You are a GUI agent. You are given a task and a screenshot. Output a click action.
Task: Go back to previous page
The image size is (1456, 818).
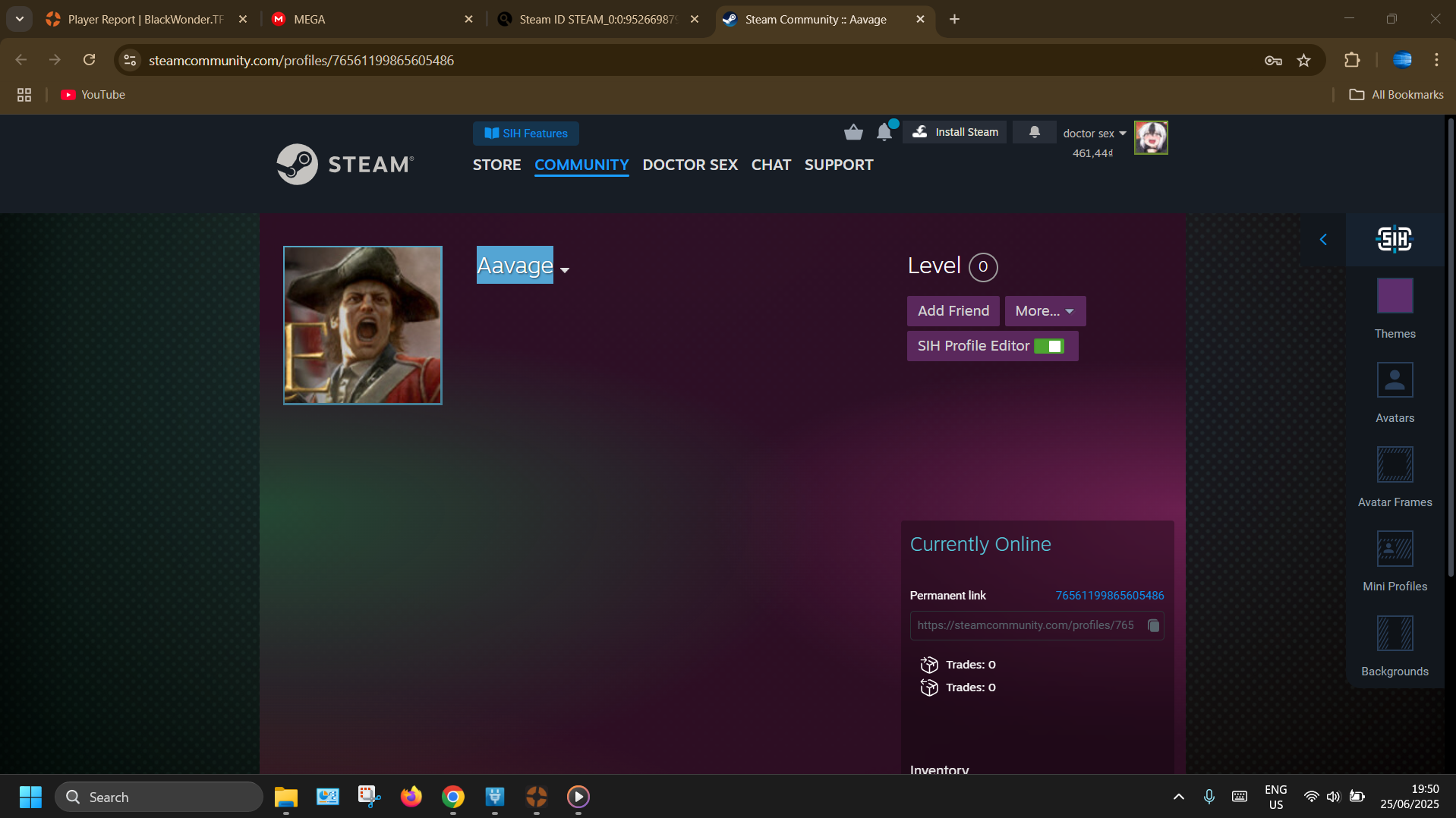pyautogui.click(x=21, y=60)
